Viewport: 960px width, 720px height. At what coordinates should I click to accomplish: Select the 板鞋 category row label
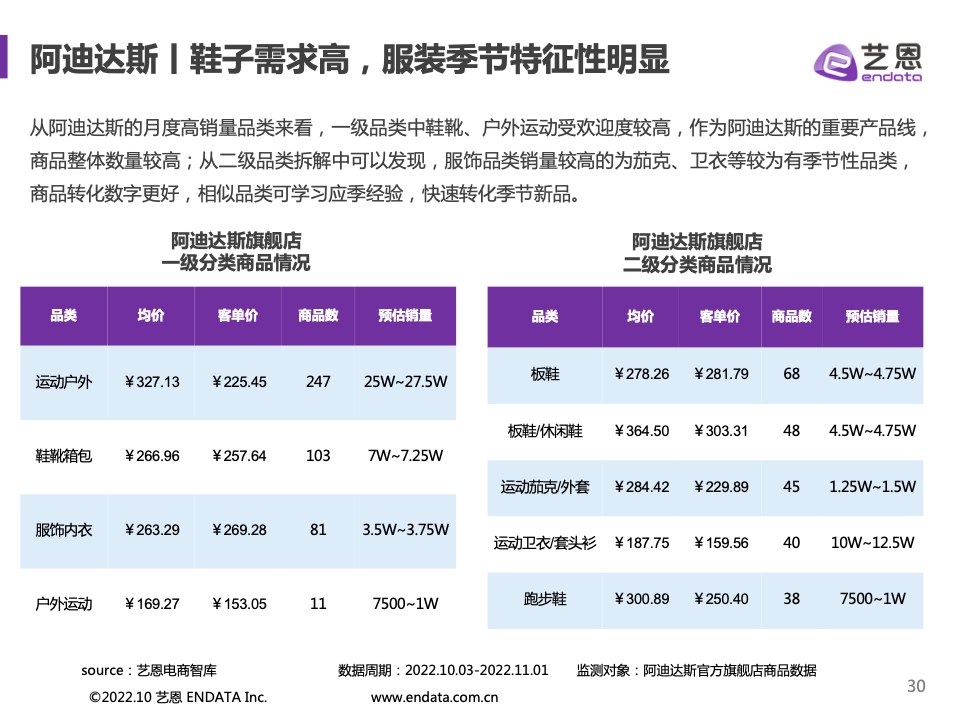click(x=545, y=374)
